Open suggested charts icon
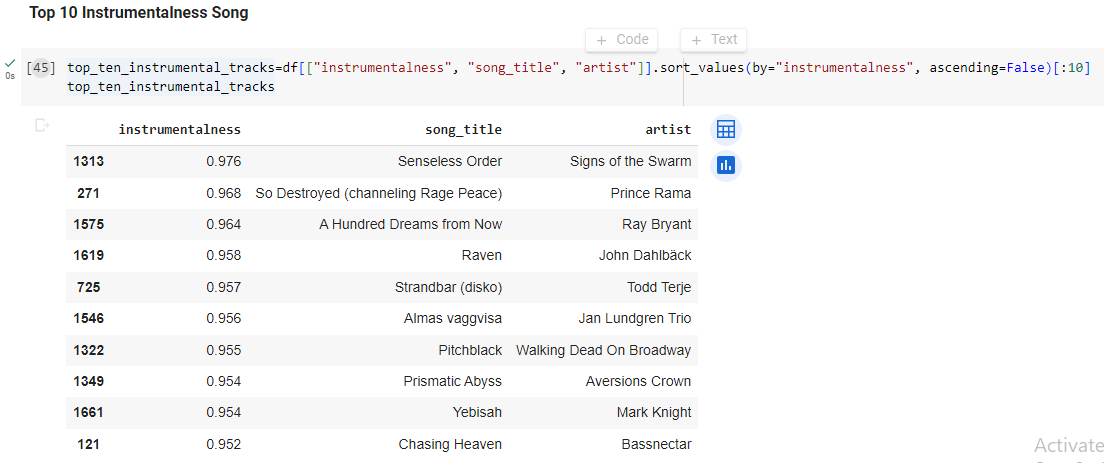 [x=725, y=166]
